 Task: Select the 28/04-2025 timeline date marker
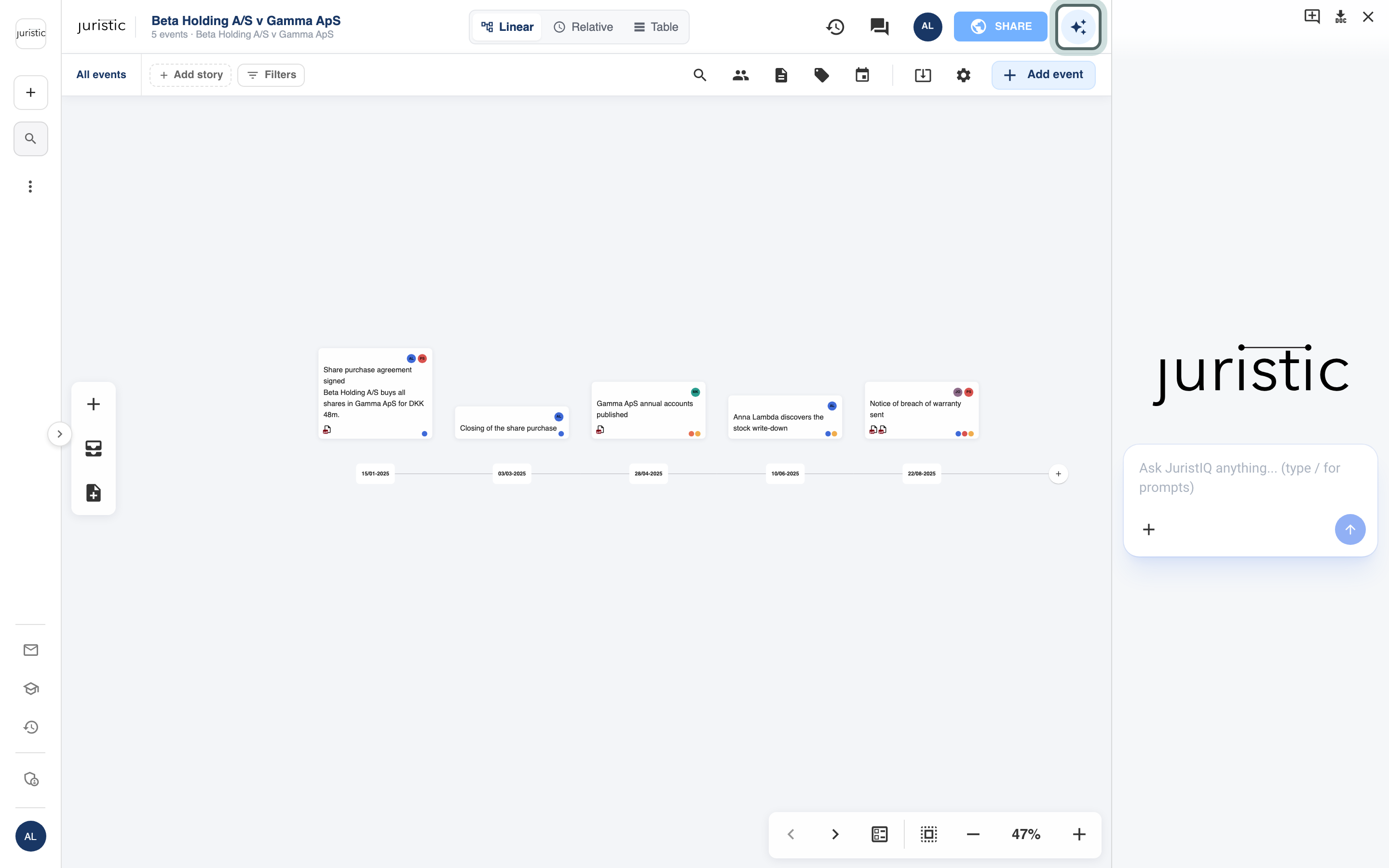(x=649, y=474)
